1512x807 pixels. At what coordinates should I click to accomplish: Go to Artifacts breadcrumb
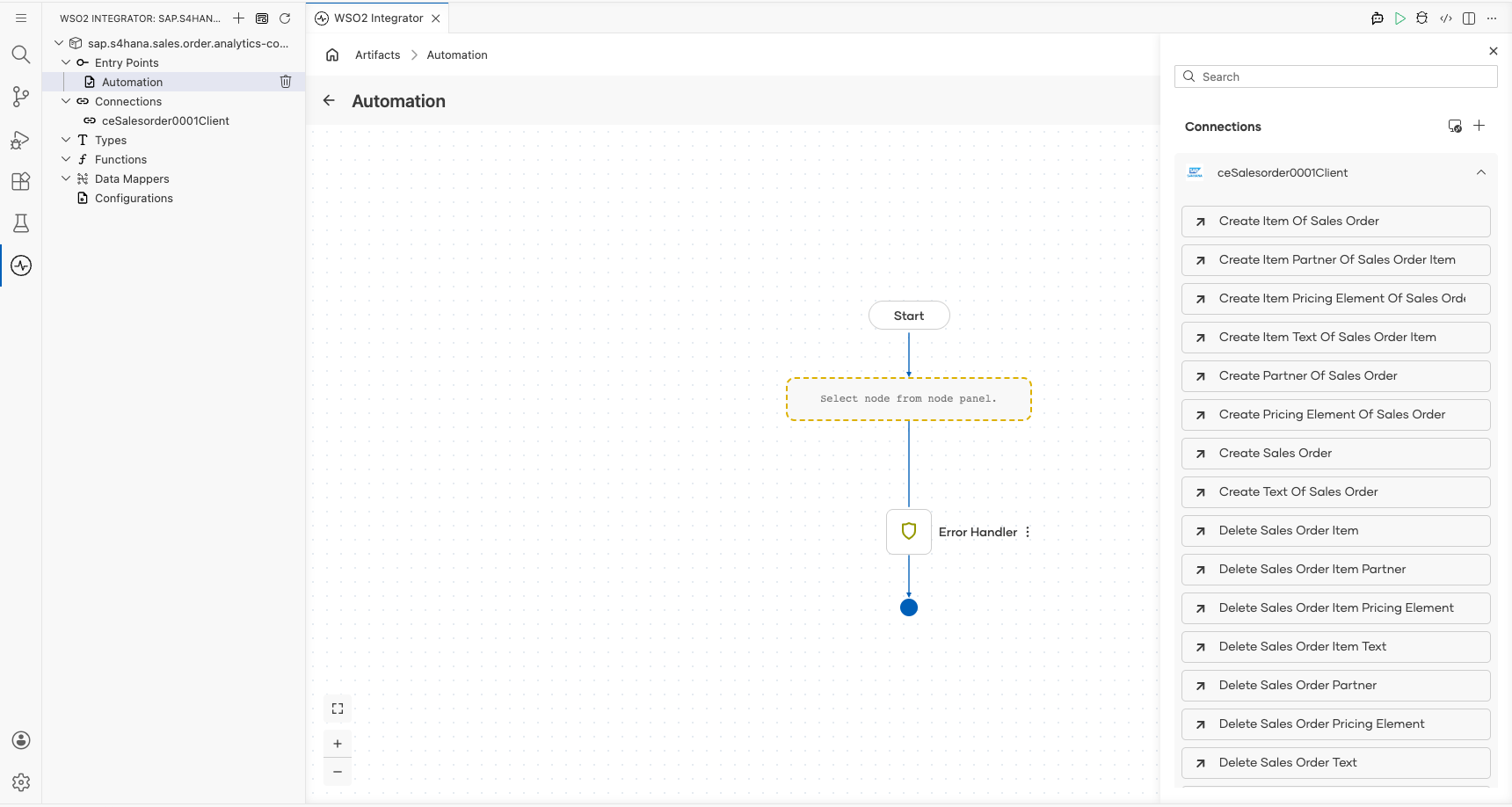[378, 55]
